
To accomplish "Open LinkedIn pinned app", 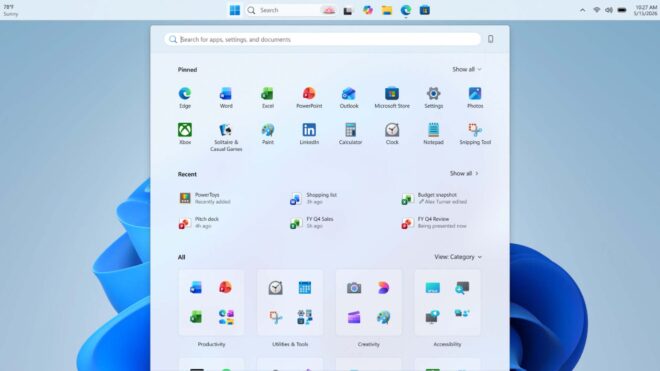I will tap(309, 134).
